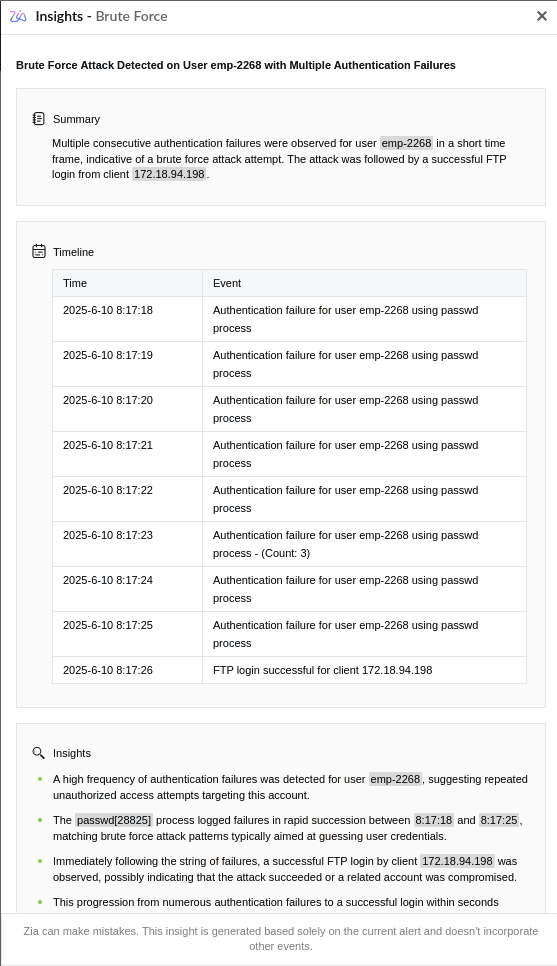Click the emp-2268 tag in Insights list

[x=396, y=779]
